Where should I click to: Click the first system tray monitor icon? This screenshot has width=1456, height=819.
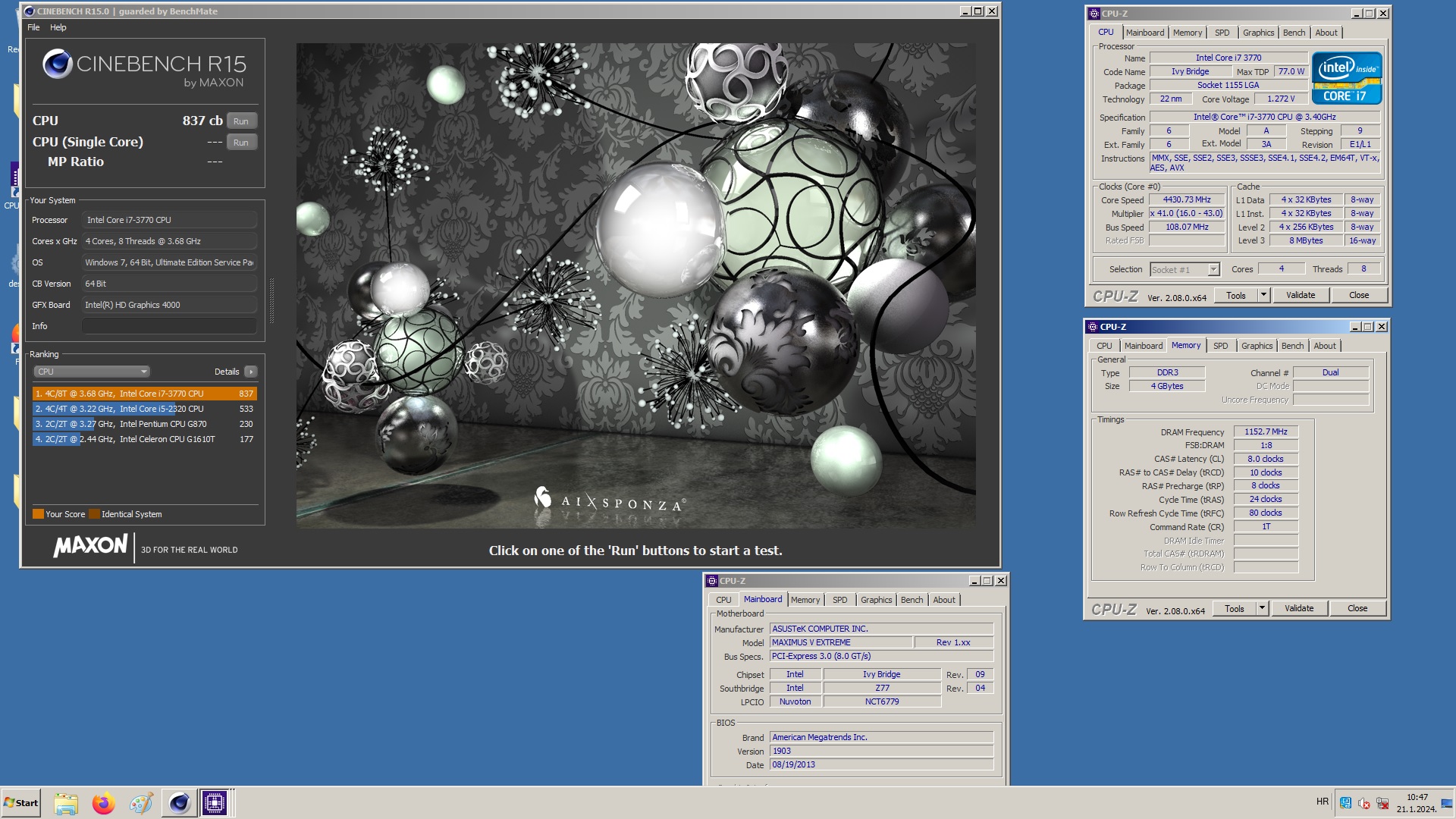click(x=1345, y=803)
